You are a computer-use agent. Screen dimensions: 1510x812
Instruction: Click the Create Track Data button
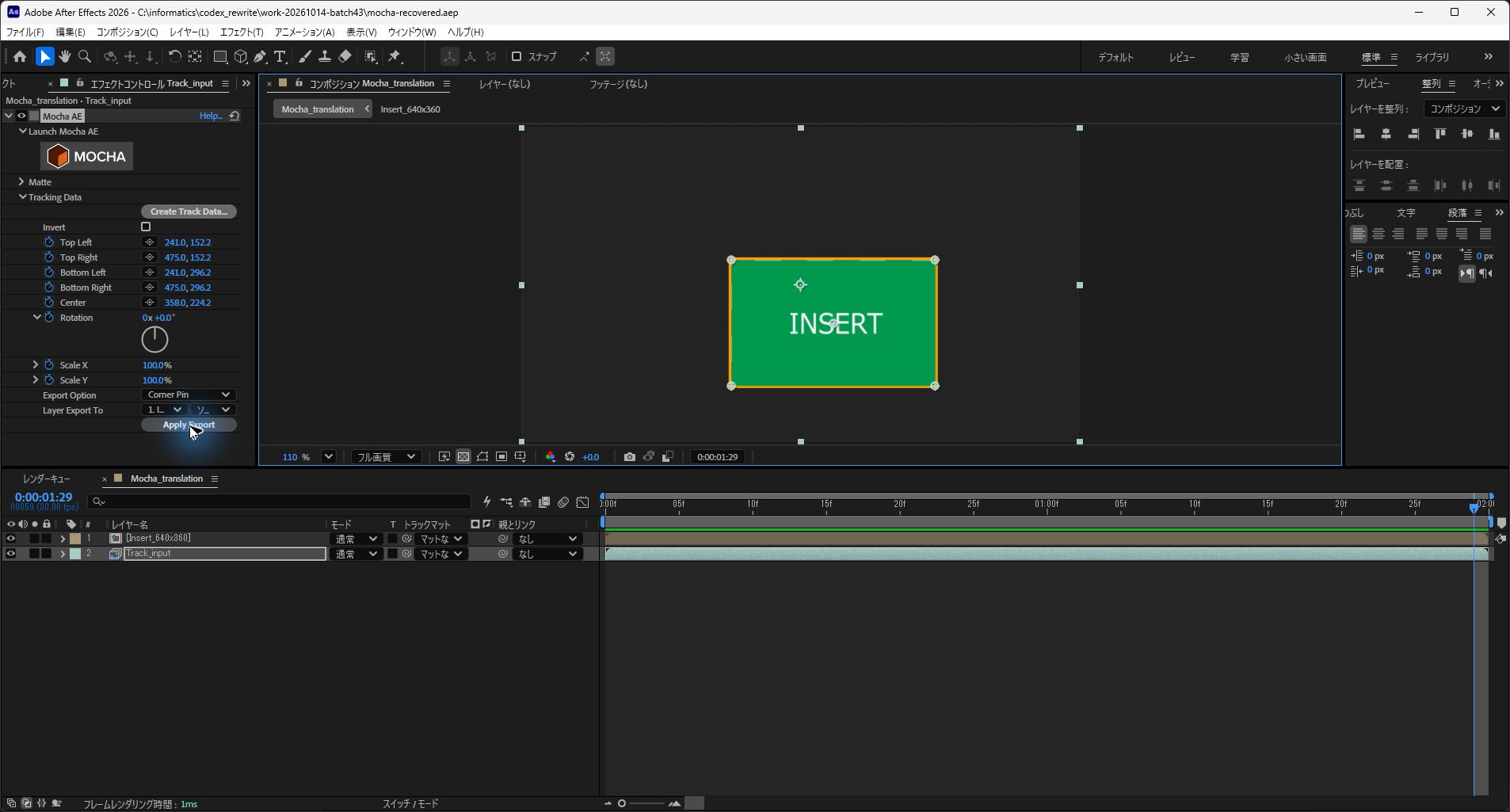pos(189,212)
